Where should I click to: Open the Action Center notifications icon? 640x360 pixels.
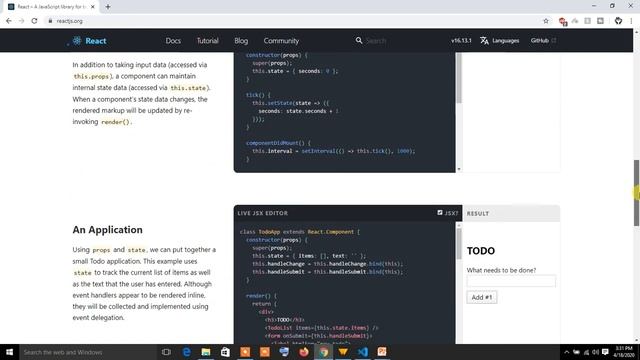(605, 352)
